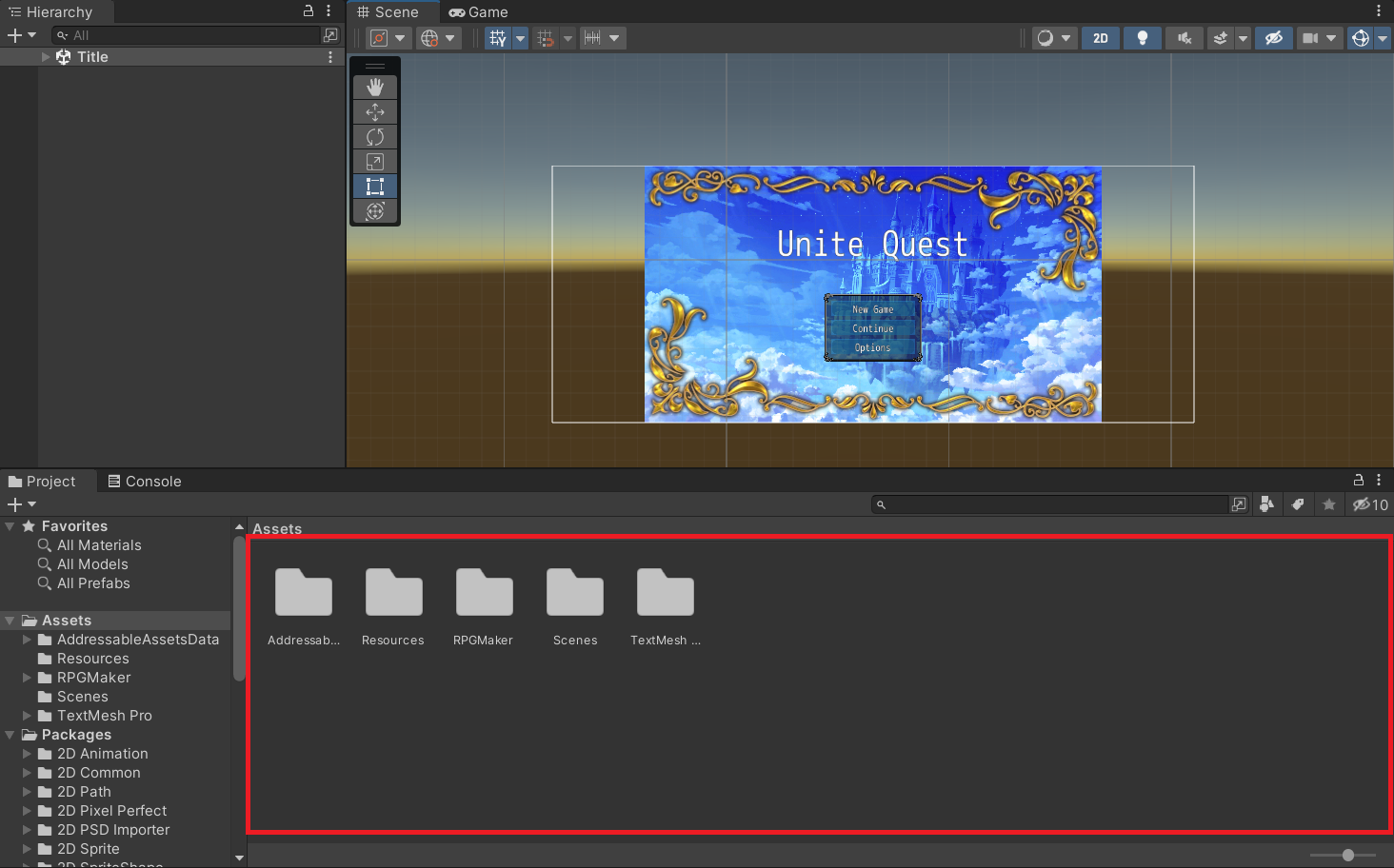
Task: Switch to the Console tab
Action: (x=144, y=482)
